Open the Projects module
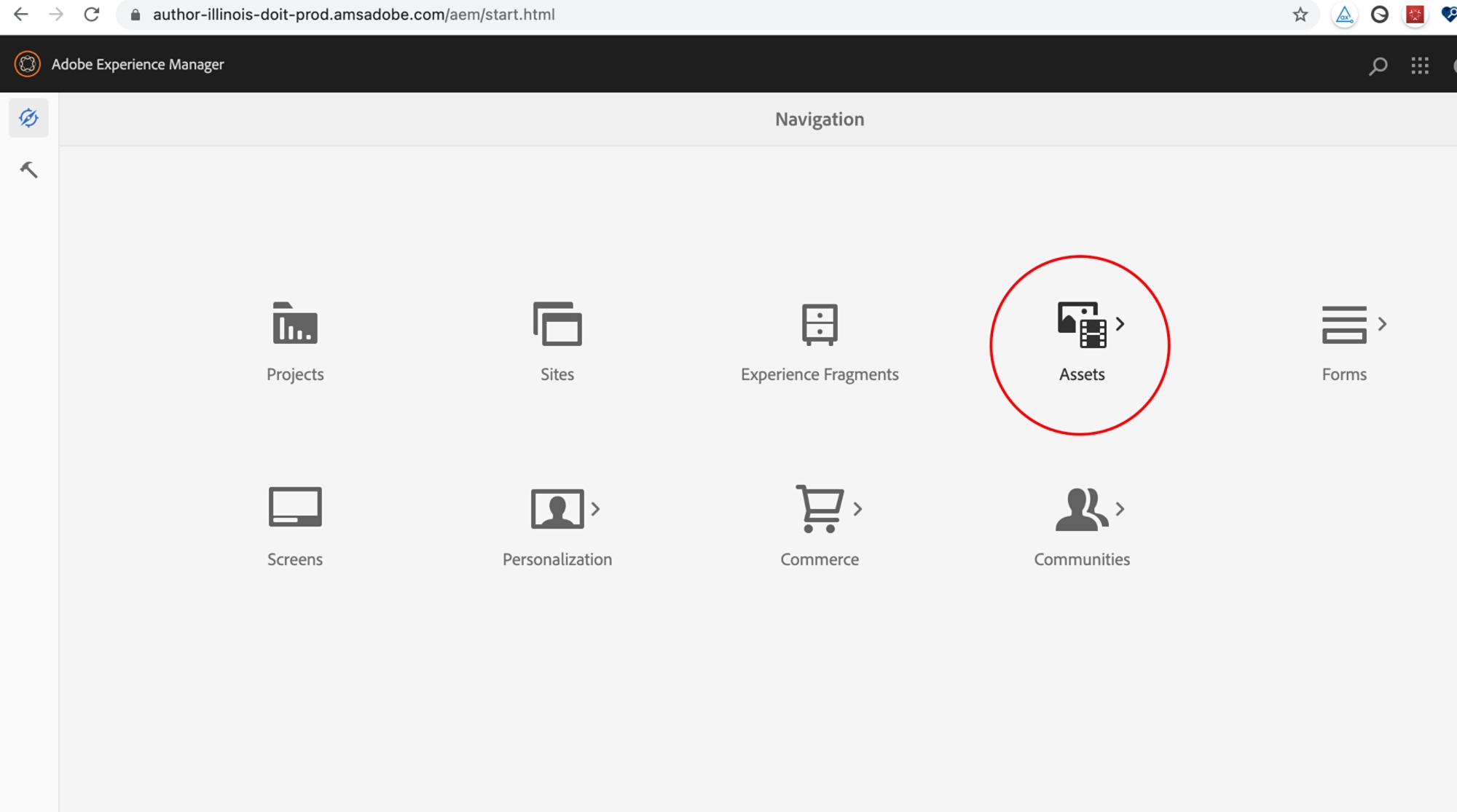Image resolution: width=1457 pixels, height=812 pixels. pyautogui.click(x=295, y=340)
